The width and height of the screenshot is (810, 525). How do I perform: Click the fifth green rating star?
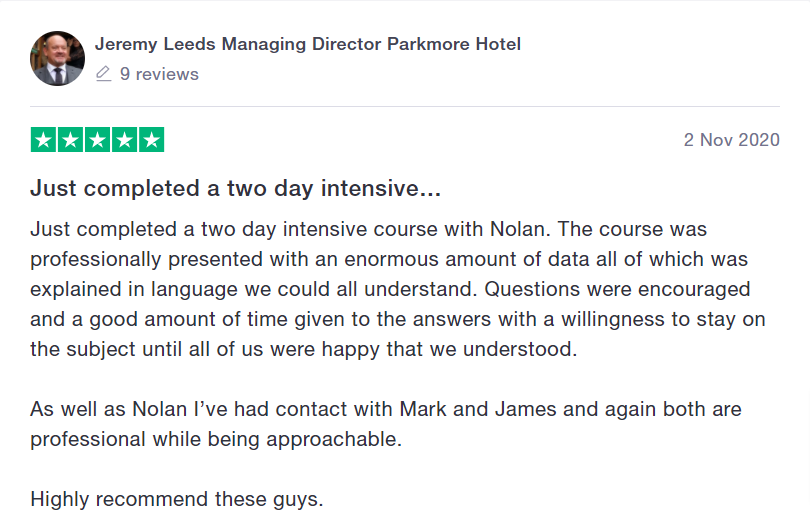click(151, 140)
